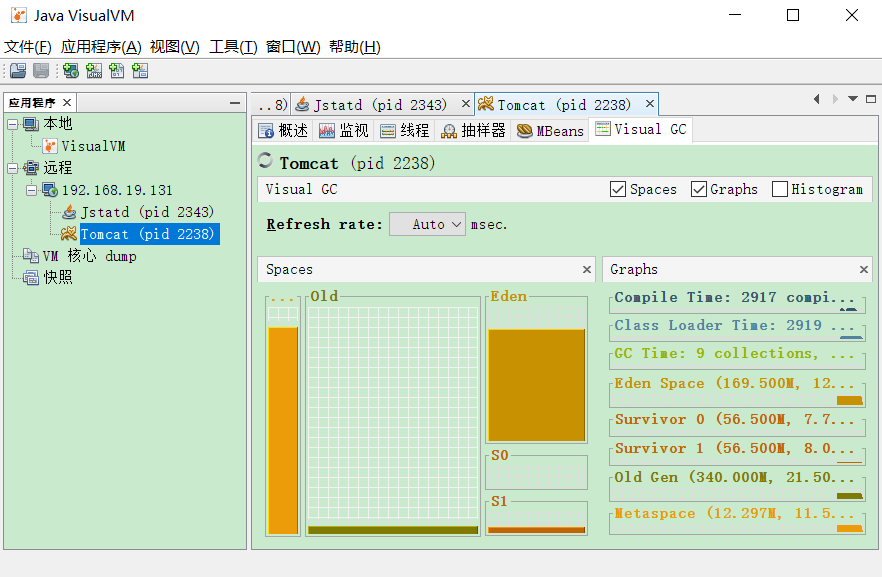Click the Add JMX Connection toolbar icon
Image resolution: width=882 pixels, height=577 pixels.
[x=94, y=71]
